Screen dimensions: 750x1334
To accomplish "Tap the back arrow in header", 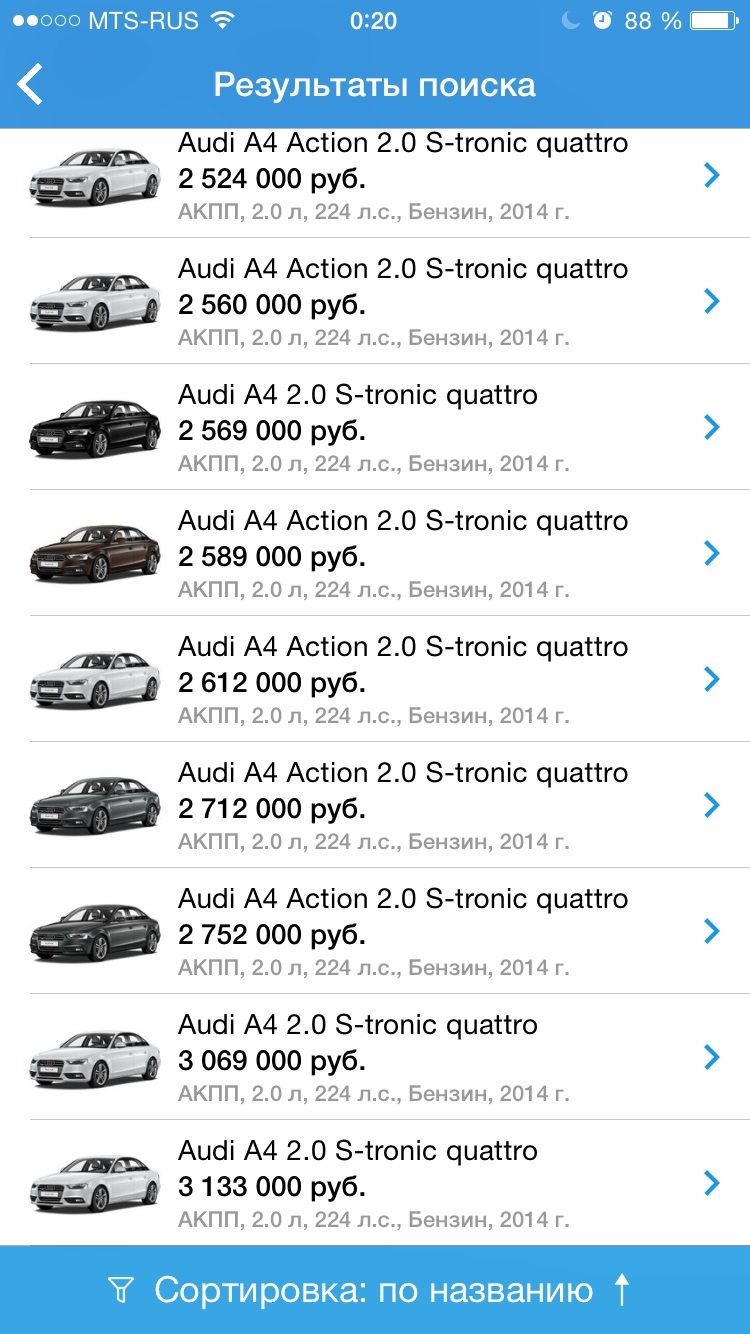I will click(31, 84).
